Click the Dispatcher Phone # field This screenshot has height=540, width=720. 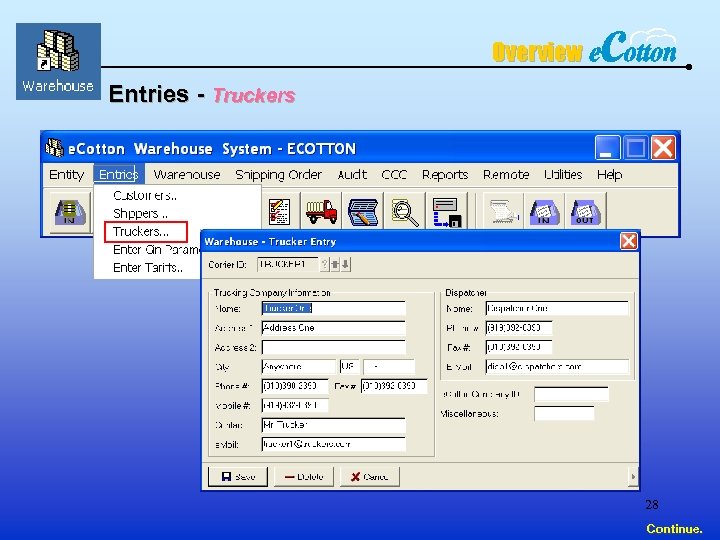(518, 328)
